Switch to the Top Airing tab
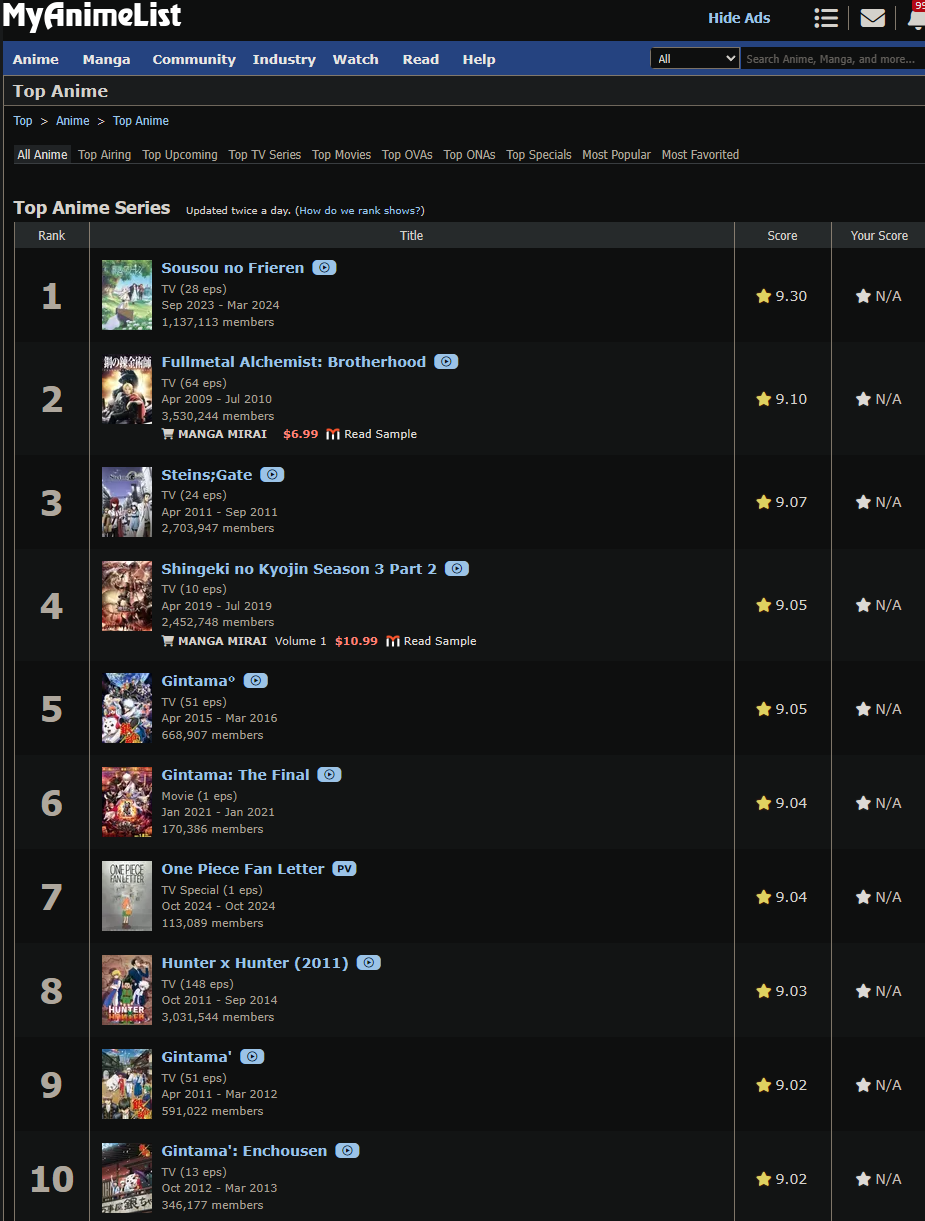Viewport: 925px width, 1221px height. click(x=105, y=155)
